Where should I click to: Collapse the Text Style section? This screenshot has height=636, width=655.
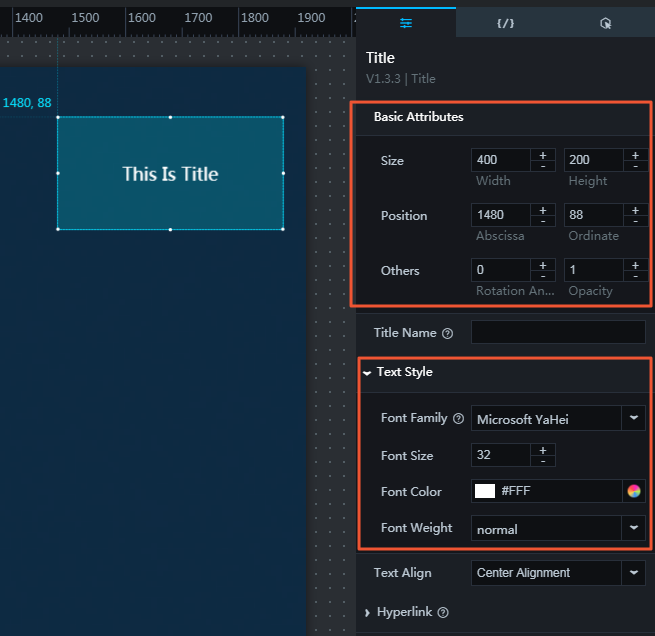point(367,372)
